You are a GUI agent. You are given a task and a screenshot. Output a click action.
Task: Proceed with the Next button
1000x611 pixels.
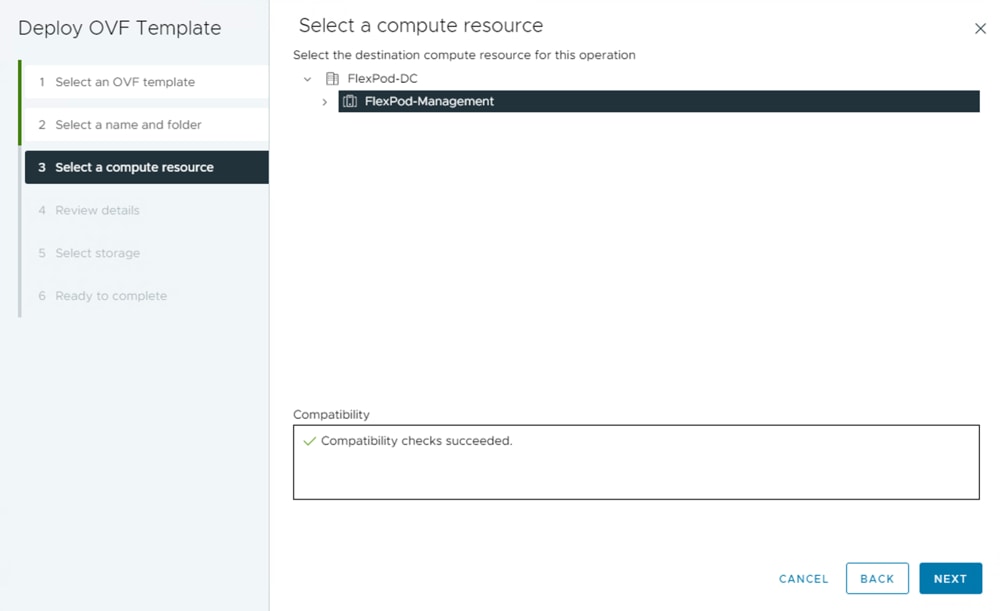click(x=950, y=579)
